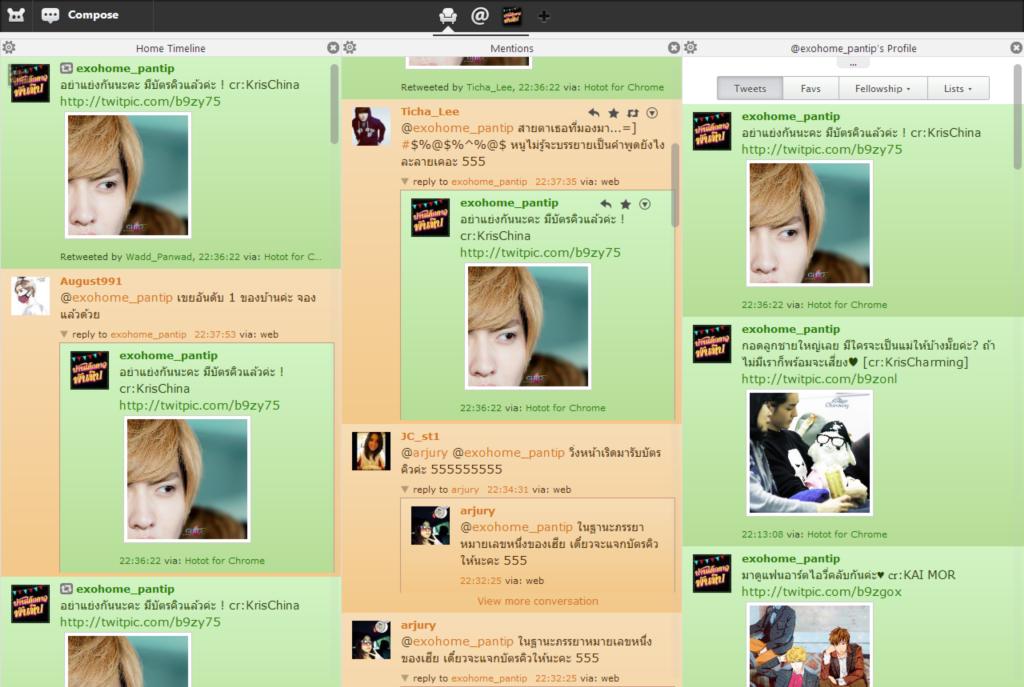View photo in Ticha_Lee's quoted tweet
The width and height of the screenshot is (1024, 687).
[x=528, y=327]
